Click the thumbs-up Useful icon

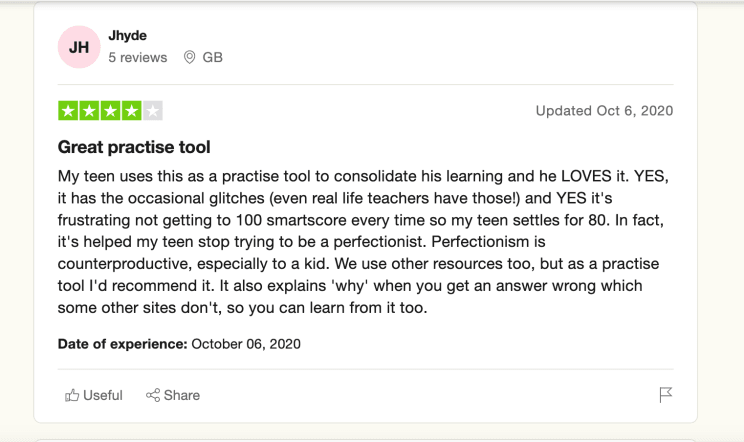pos(71,395)
